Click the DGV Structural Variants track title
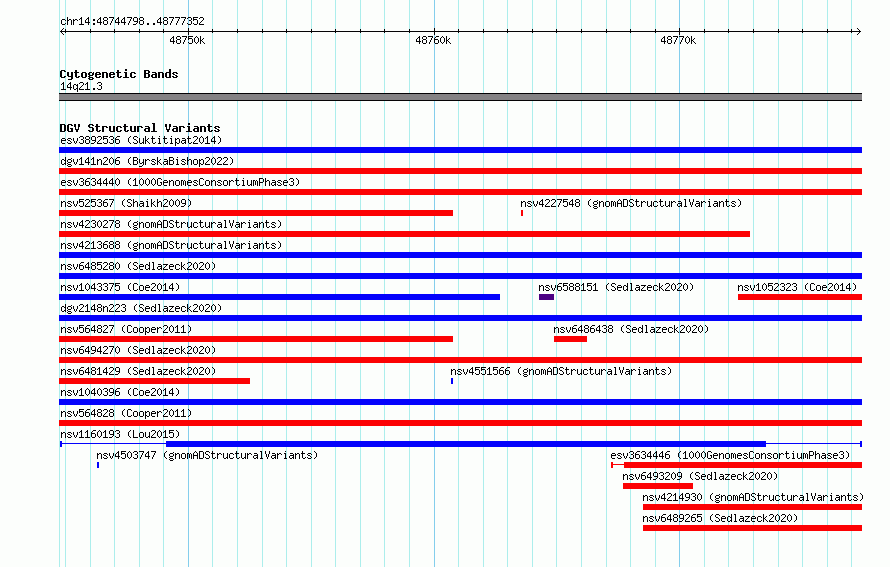890x567 pixels. pyautogui.click(x=140, y=128)
